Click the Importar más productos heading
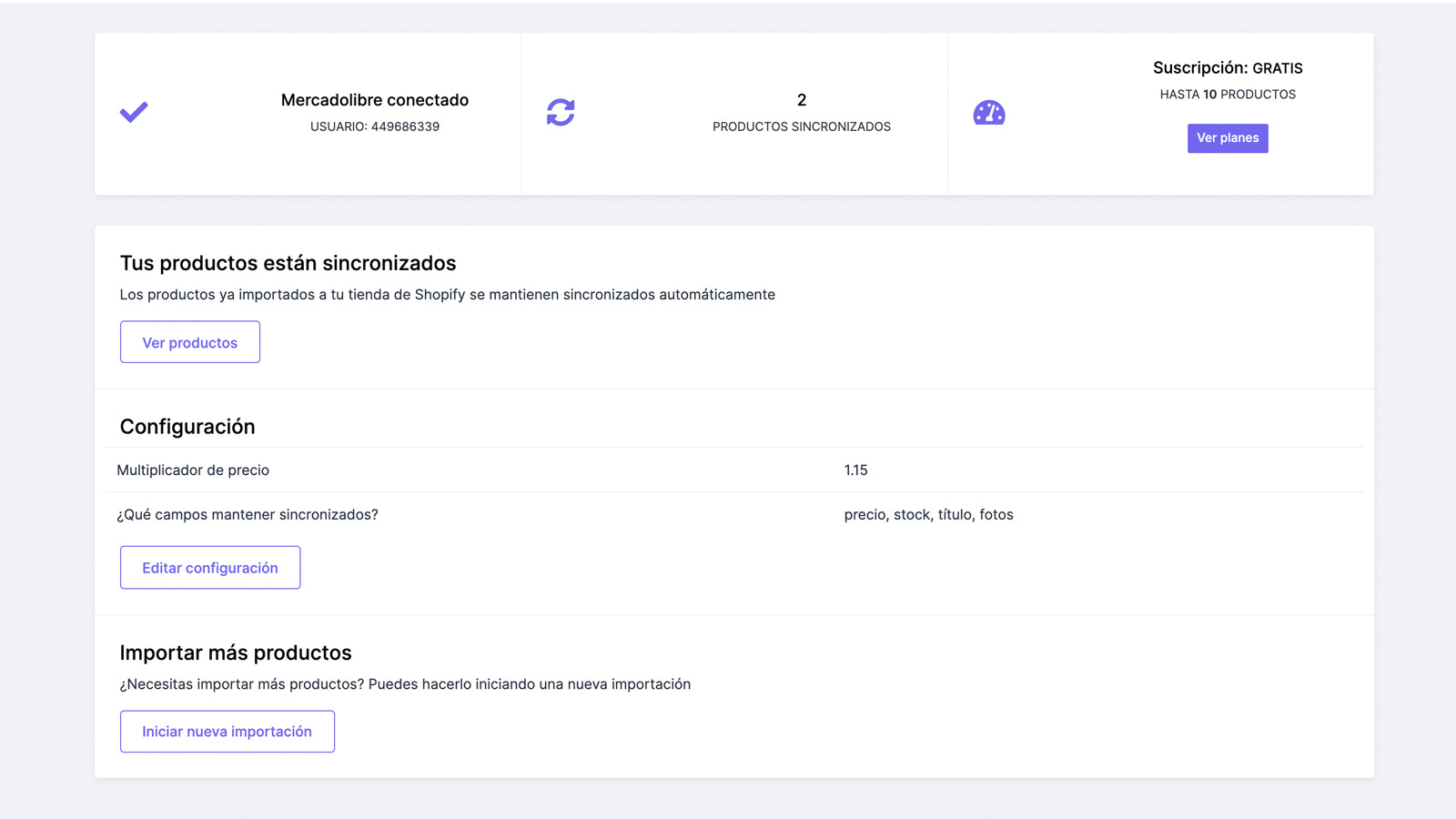 pos(236,652)
